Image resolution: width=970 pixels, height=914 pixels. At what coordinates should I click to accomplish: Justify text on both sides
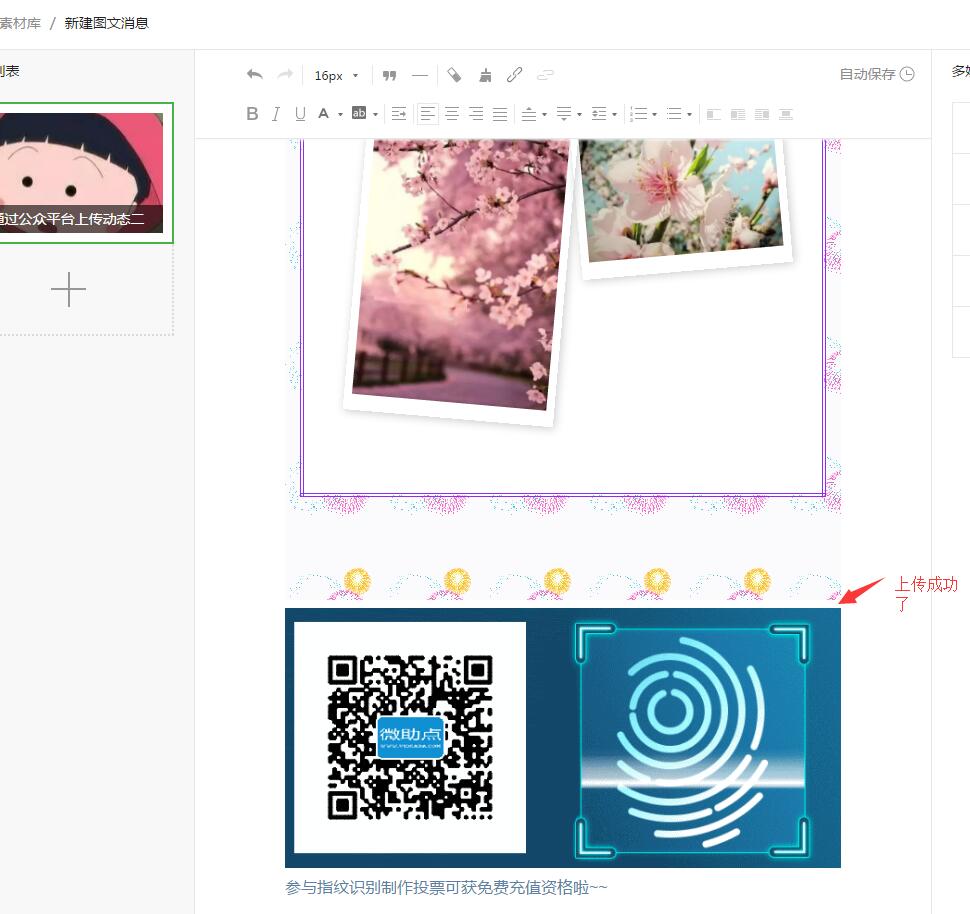pyautogui.click(x=500, y=114)
